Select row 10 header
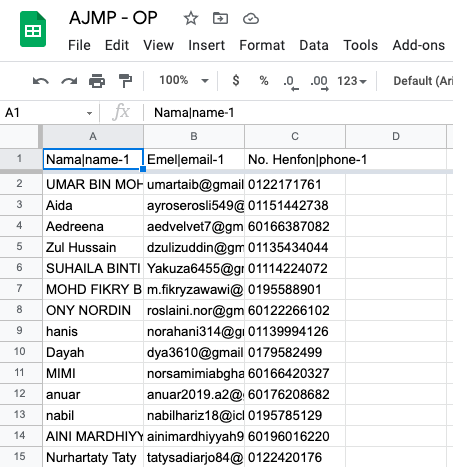This screenshot has width=453, height=467. point(21,352)
